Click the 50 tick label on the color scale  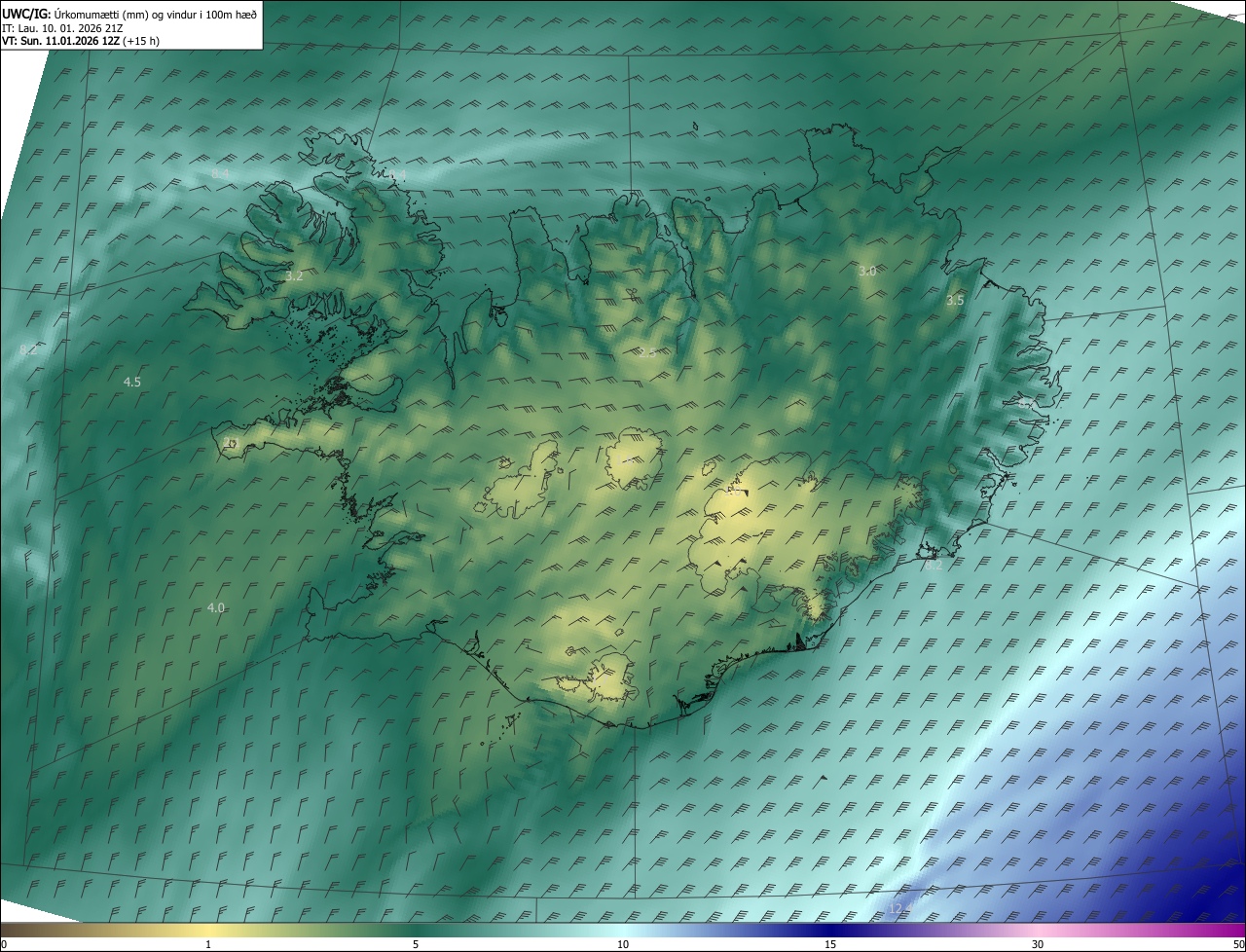coord(1238,944)
